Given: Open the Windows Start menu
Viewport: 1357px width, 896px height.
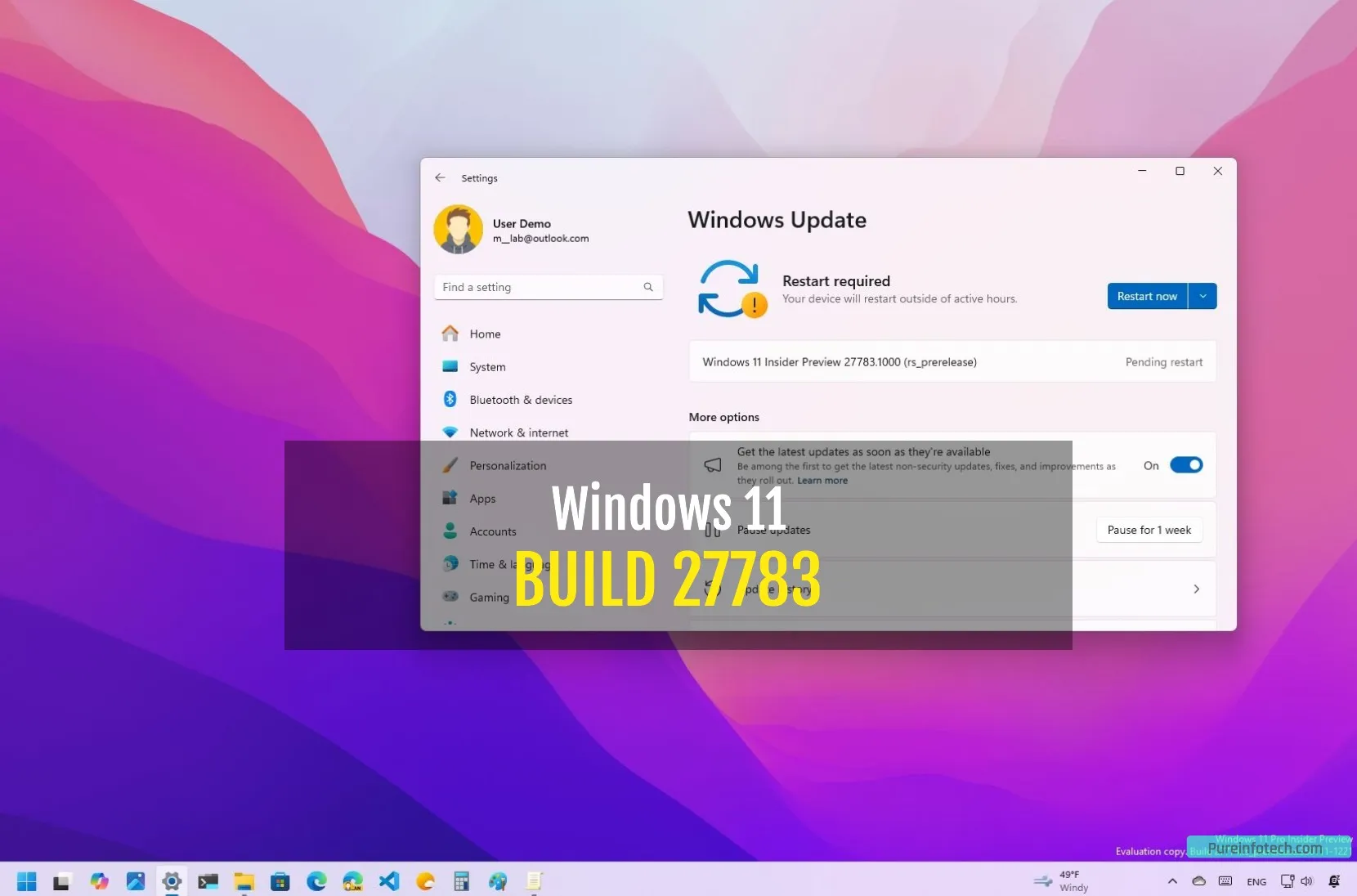Looking at the screenshot, I should point(27,881).
